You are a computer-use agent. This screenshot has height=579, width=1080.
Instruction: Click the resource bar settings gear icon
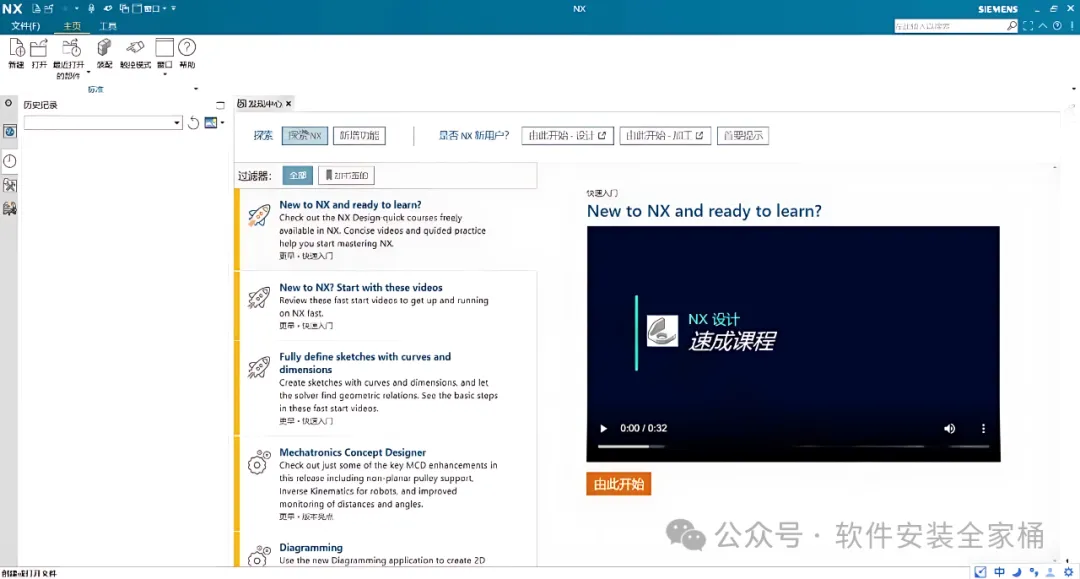(8, 103)
